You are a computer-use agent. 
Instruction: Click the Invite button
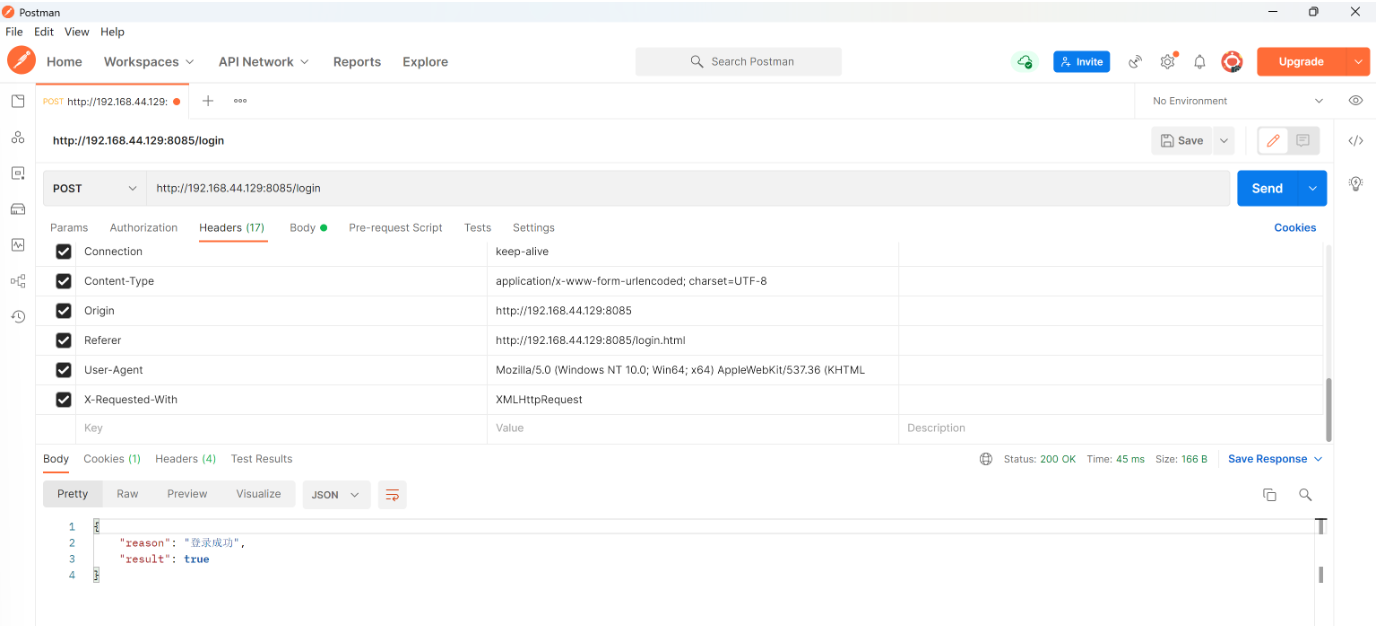point(1081,62)
